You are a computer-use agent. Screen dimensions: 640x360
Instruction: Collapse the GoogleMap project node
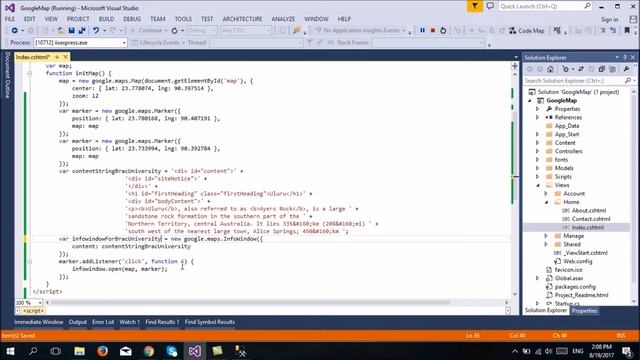[x=530, y=100]
